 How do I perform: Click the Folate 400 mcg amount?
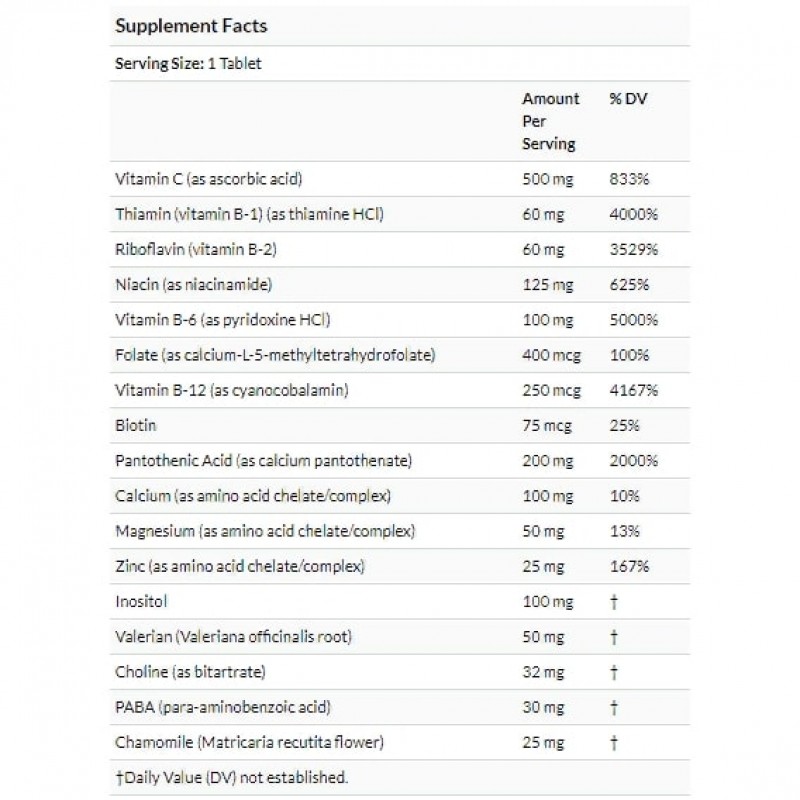pyautogui.click(x=553, y=355)
